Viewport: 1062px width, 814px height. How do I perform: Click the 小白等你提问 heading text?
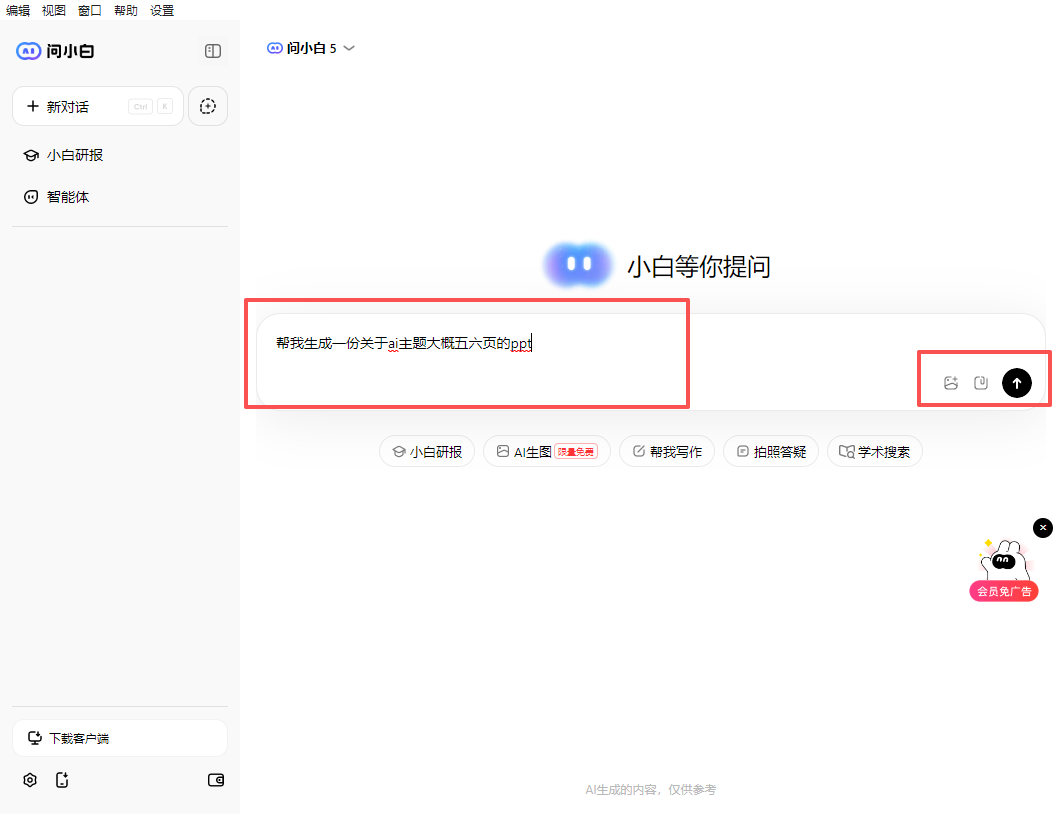click(x=699, y=267)
